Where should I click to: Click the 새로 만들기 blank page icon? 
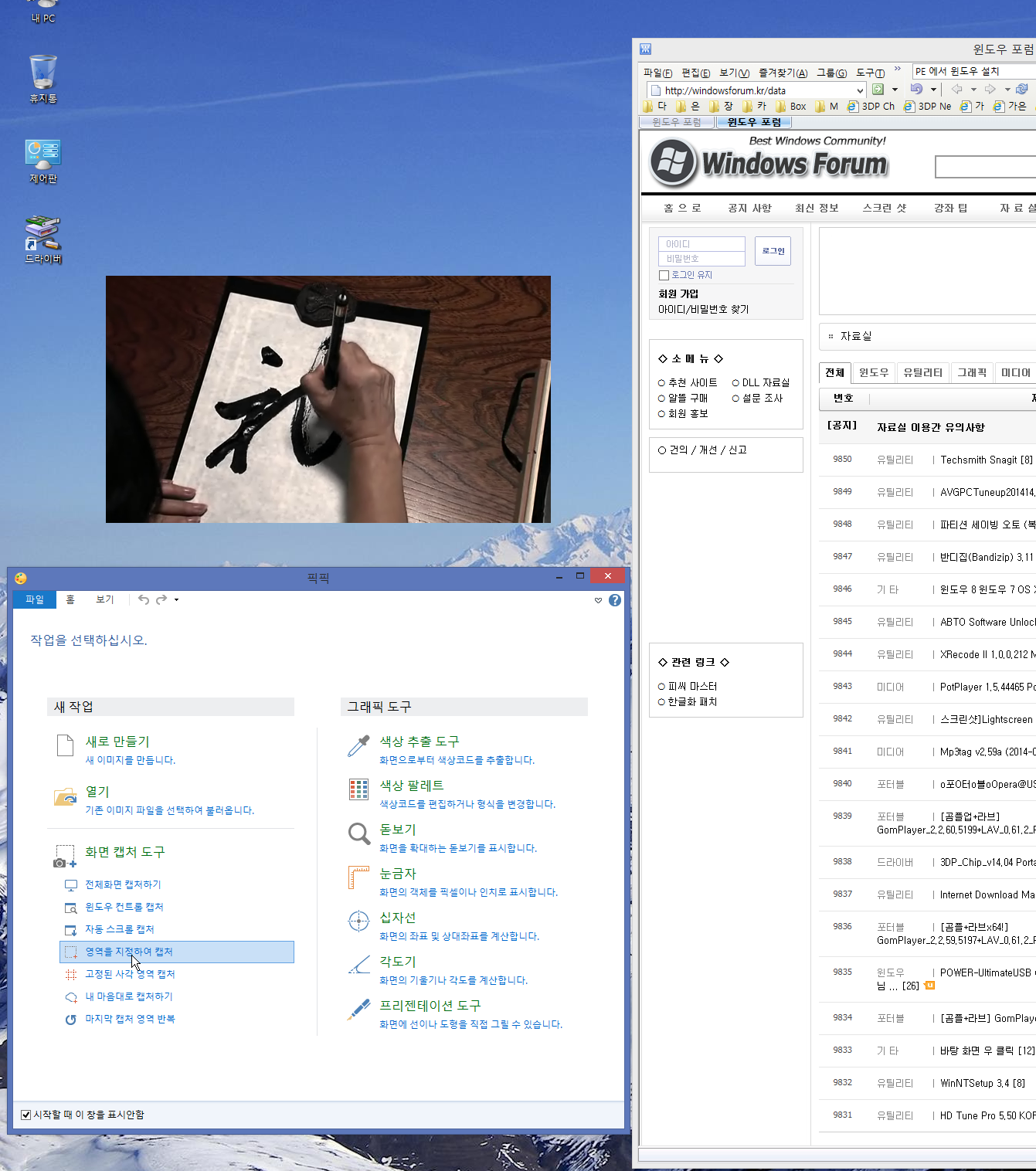pos(66,745)
